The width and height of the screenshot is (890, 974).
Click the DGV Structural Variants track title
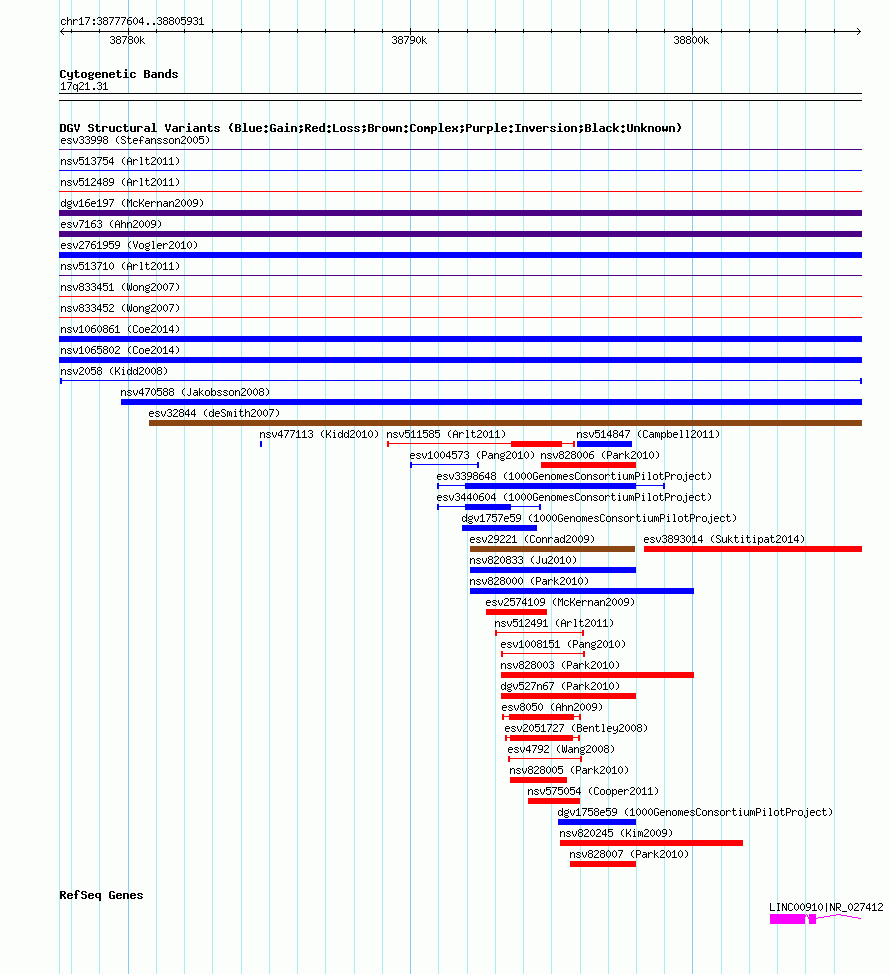pos(371,128)
